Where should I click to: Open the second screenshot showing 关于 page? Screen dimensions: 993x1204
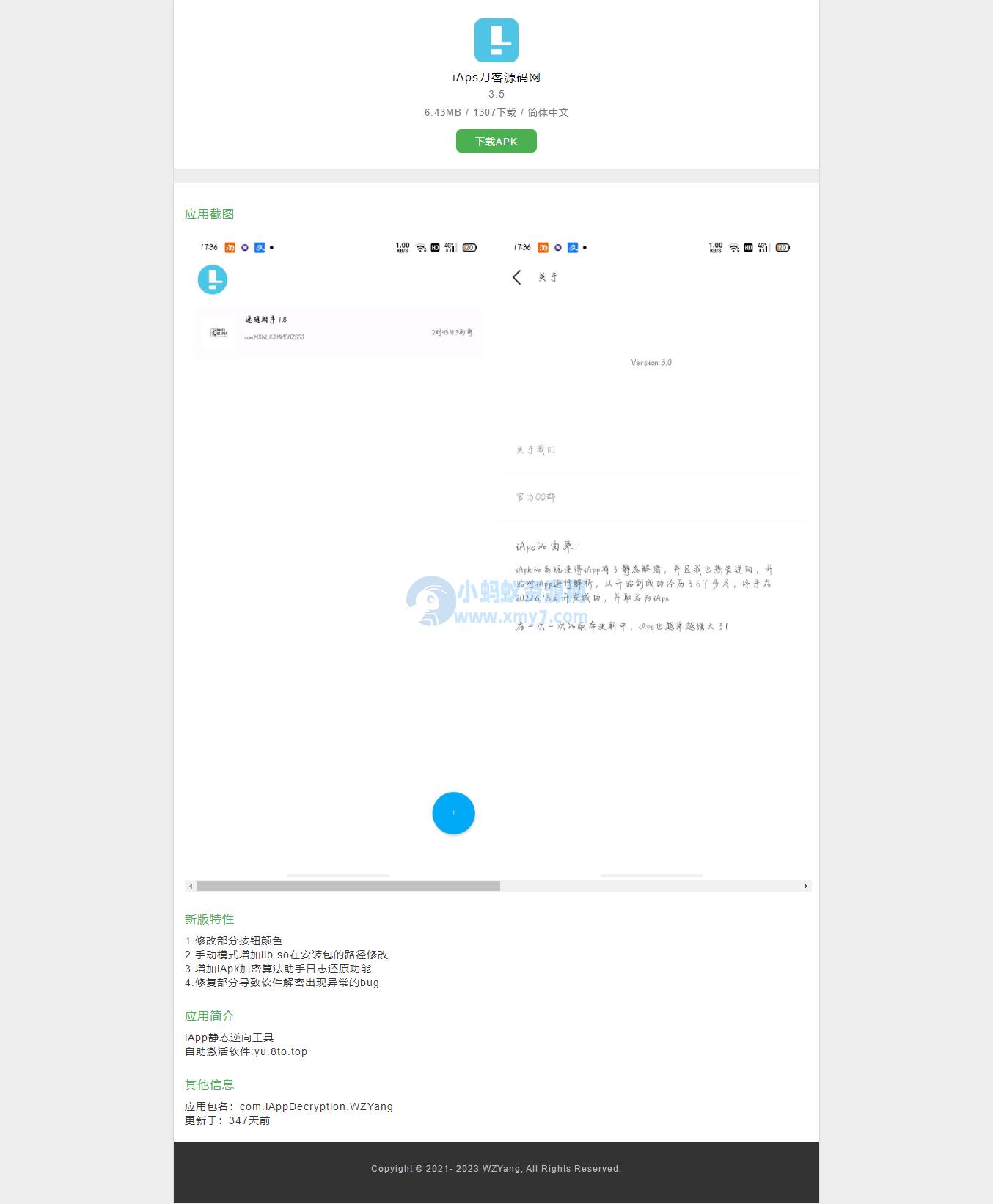[x=651, y=557]
